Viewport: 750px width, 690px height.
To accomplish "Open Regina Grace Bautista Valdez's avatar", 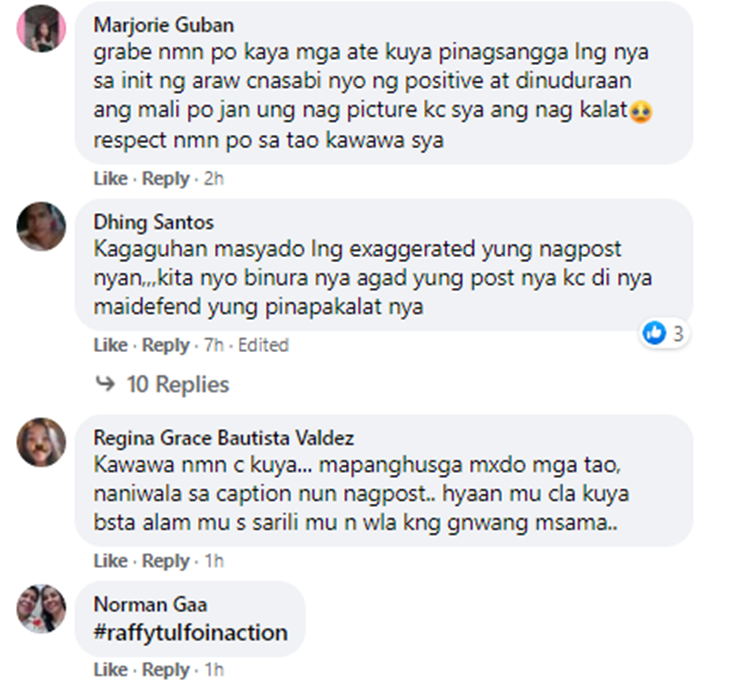I will 41,442.
